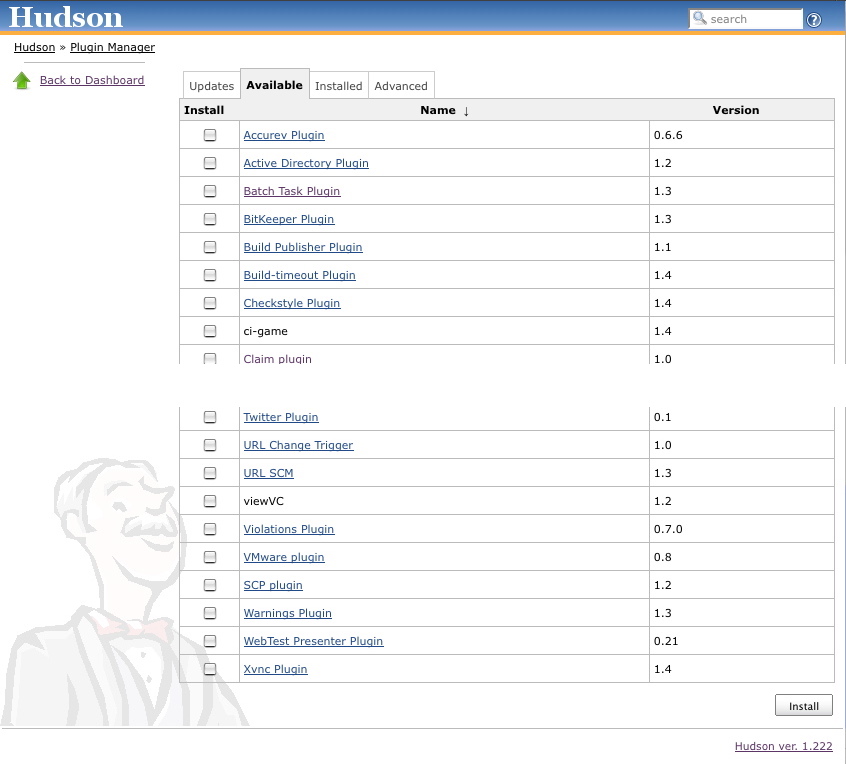The width and height of the screenshot is (846, 764).
Task: Enable the Checkstyle Plugin checkbox
Action: pyautogui.click(x=210, y=303)
